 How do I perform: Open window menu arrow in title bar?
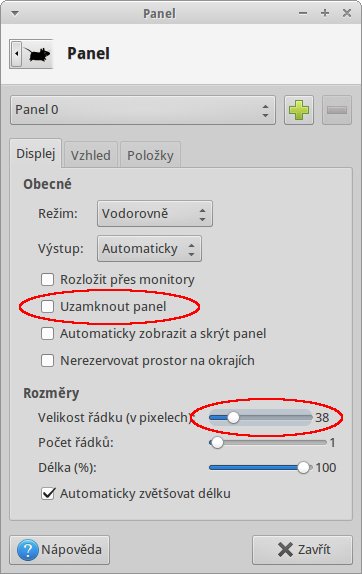point(15,14)
